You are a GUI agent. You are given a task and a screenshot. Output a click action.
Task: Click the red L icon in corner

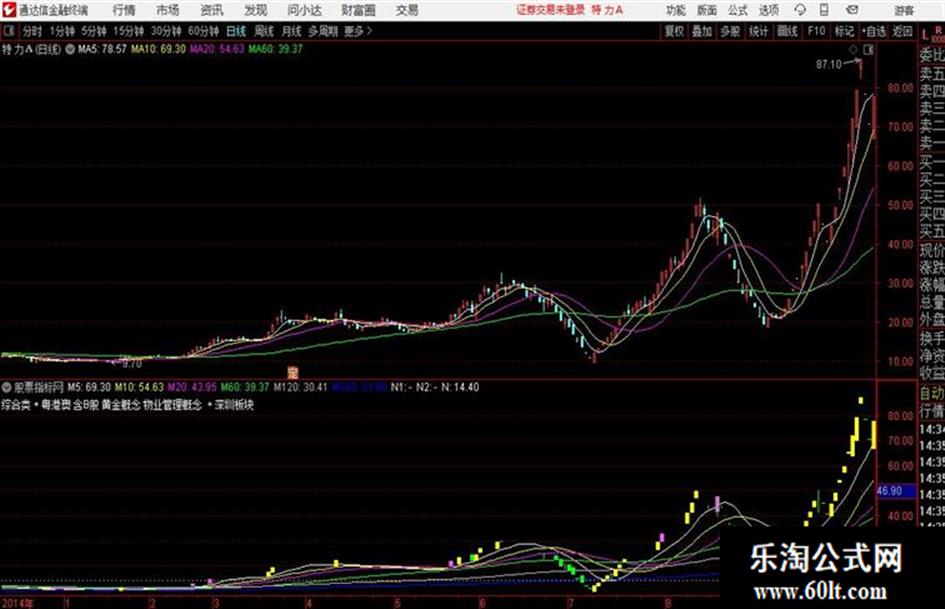[x=925, y=36]
